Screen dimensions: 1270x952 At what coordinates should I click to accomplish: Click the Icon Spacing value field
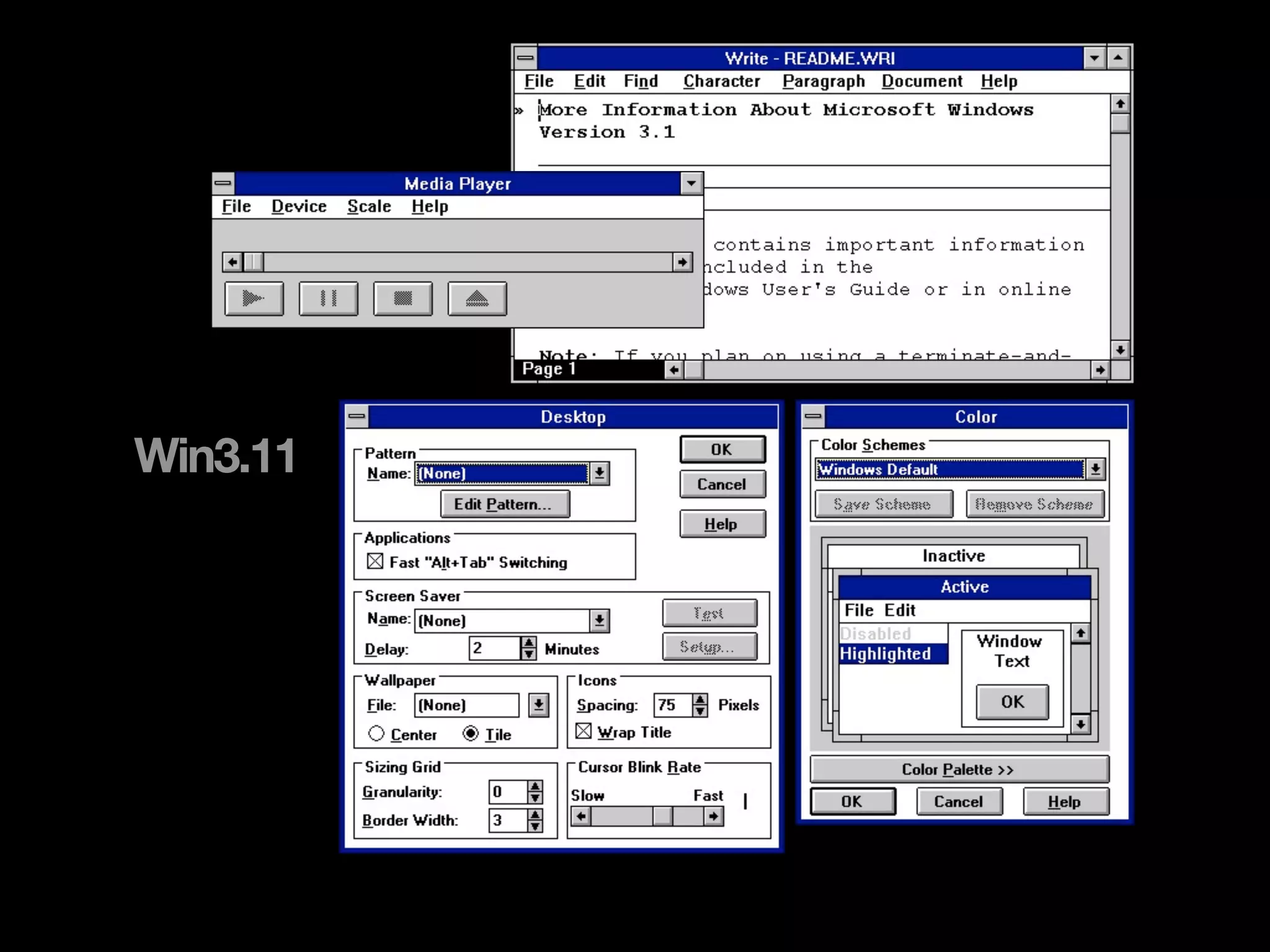672,705
